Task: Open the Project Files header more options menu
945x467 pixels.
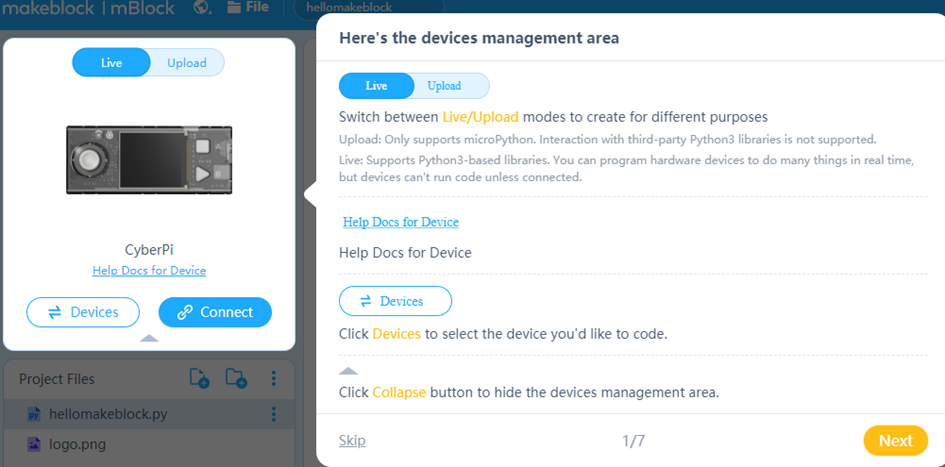Action: pyautogui.click(x=273, y=379)
